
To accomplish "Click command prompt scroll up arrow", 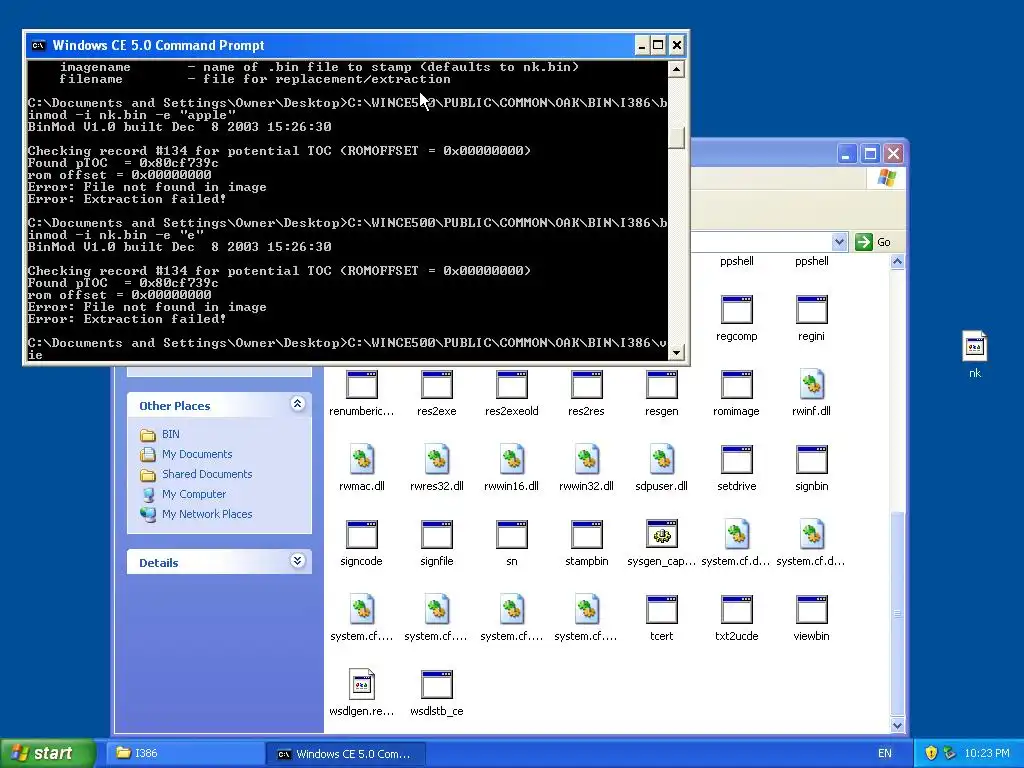I will coord(677,69).
